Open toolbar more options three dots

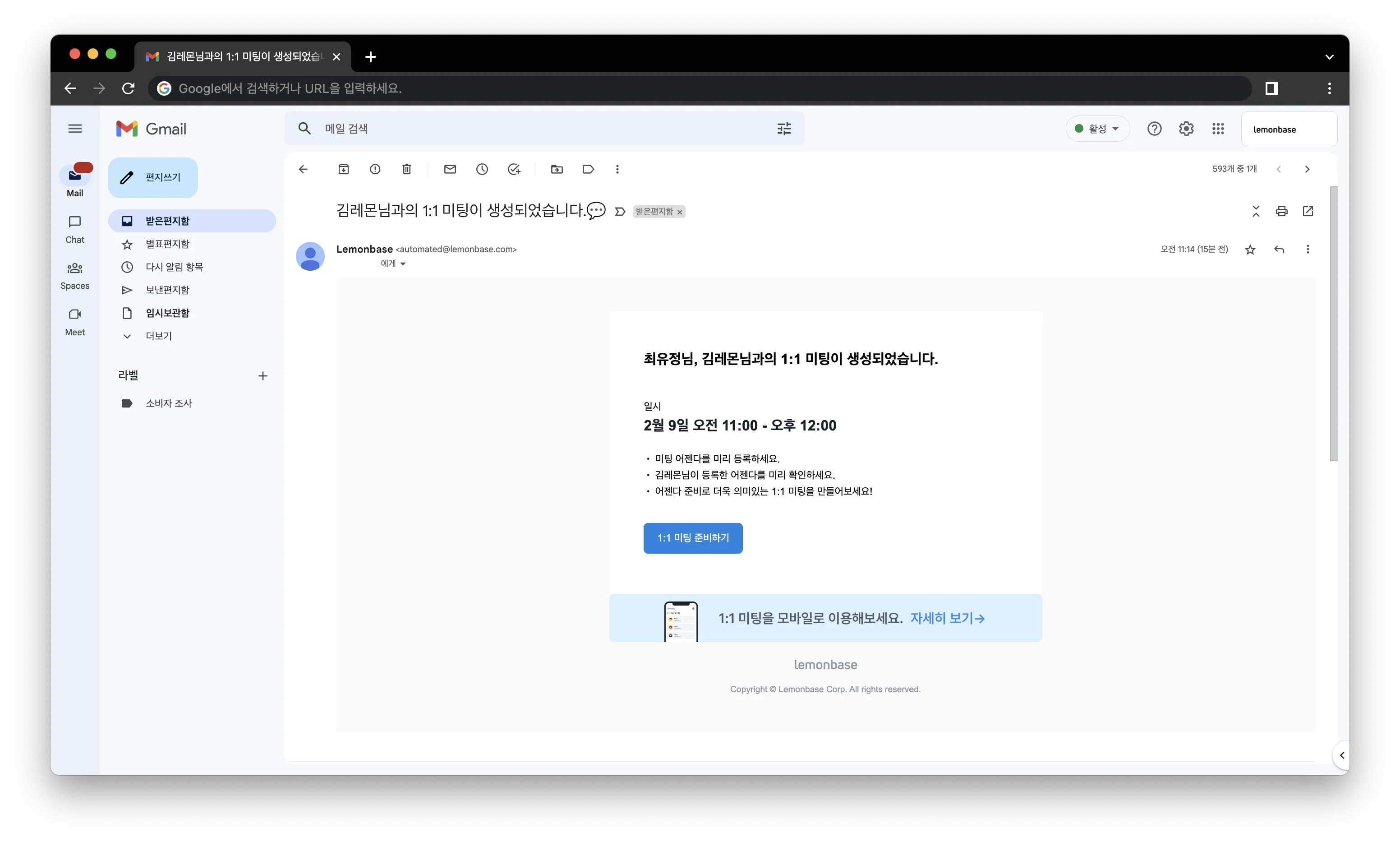point(617,169)
